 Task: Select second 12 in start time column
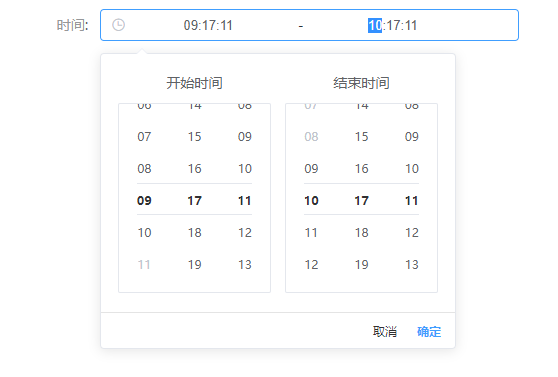(245, 232)
